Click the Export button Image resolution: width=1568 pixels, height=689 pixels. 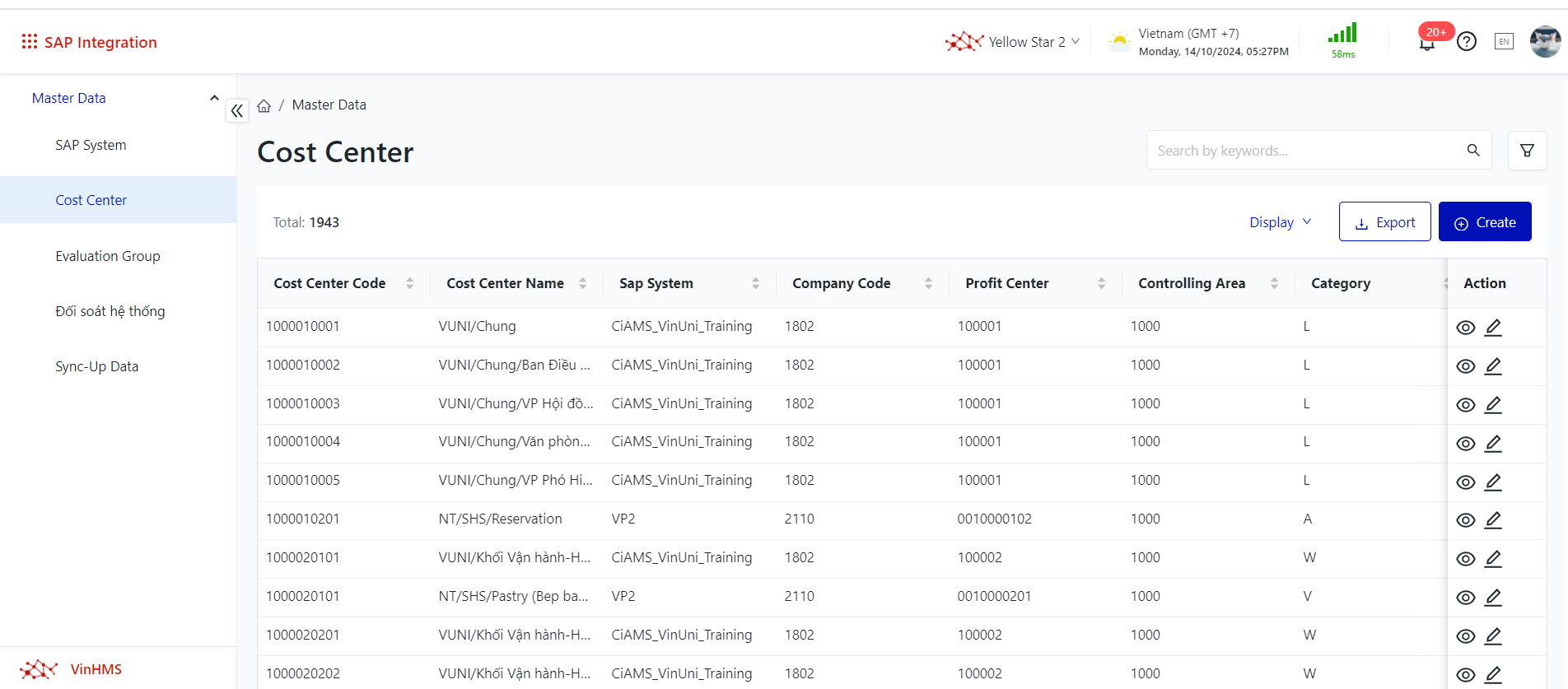(1384, 222)
